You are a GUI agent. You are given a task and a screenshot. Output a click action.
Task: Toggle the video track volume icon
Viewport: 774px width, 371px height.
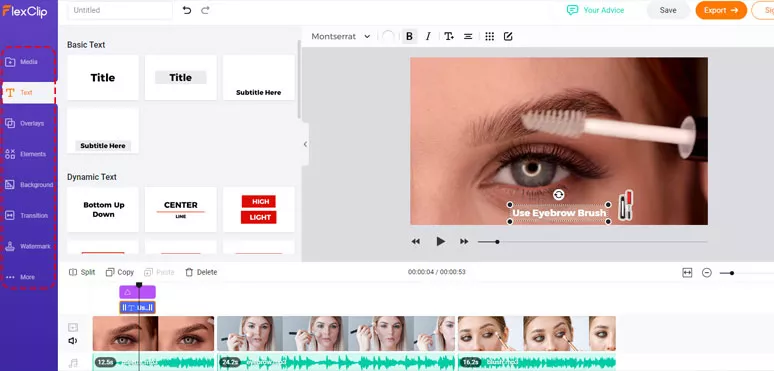[x=73, y=341]
